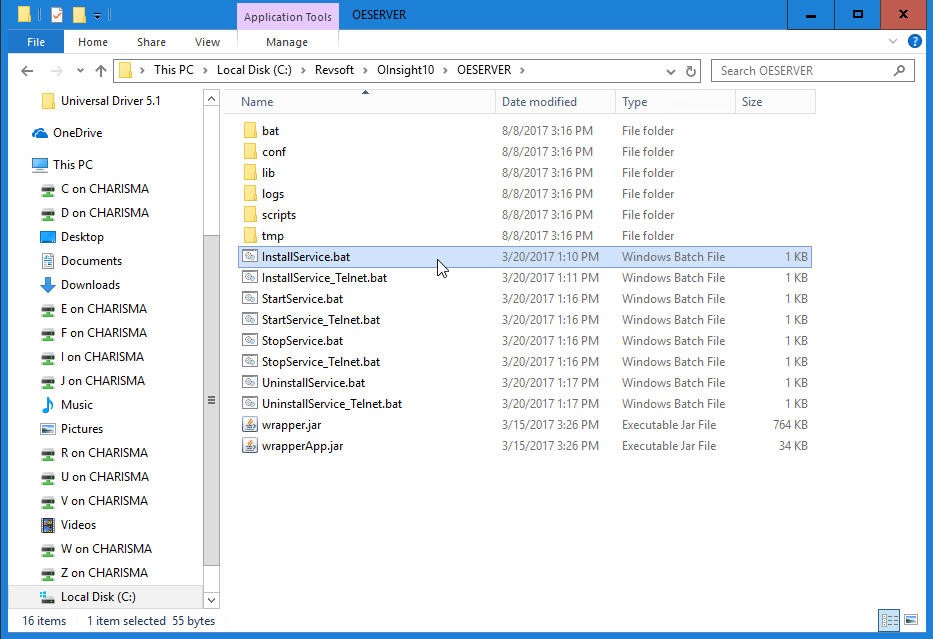Screen dimensions: 933x639
Task: Select the StopService_Telnet.bat file icon
Action: point(250,362)
